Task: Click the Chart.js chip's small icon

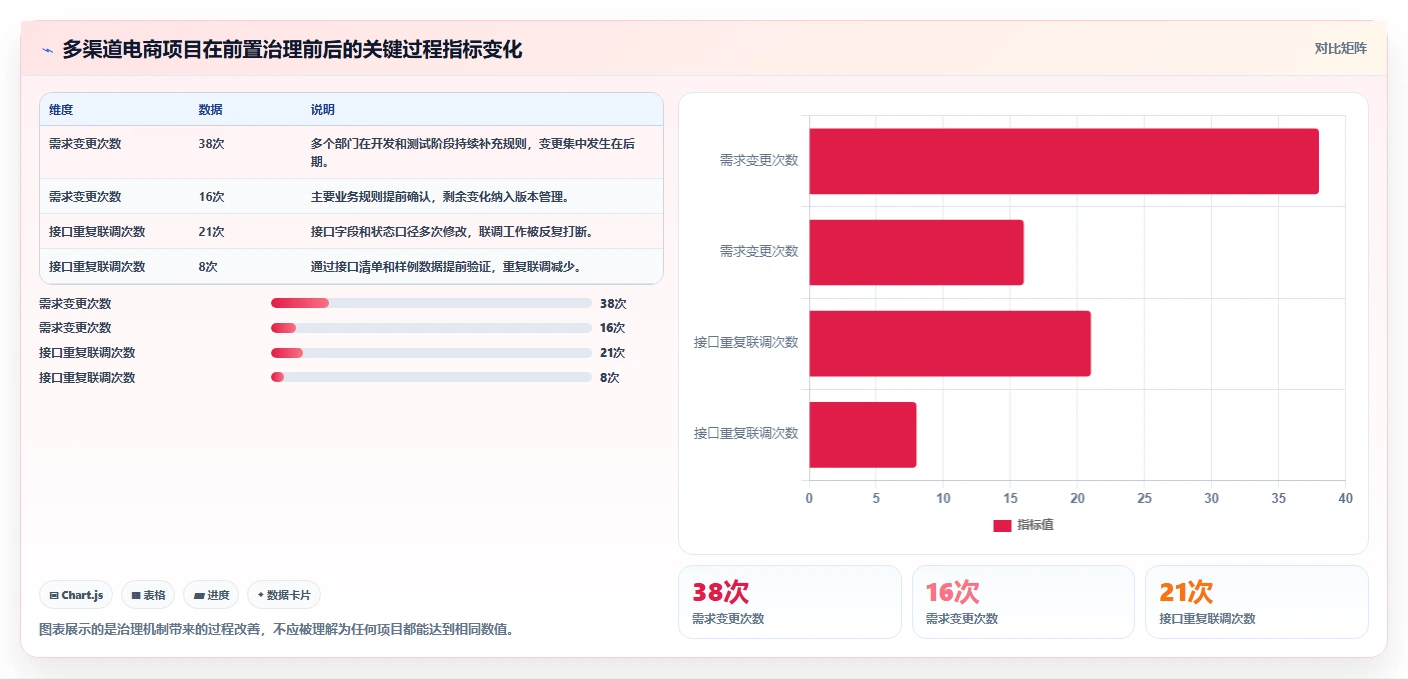Action: pyautogui.click(x=54, y=595)
